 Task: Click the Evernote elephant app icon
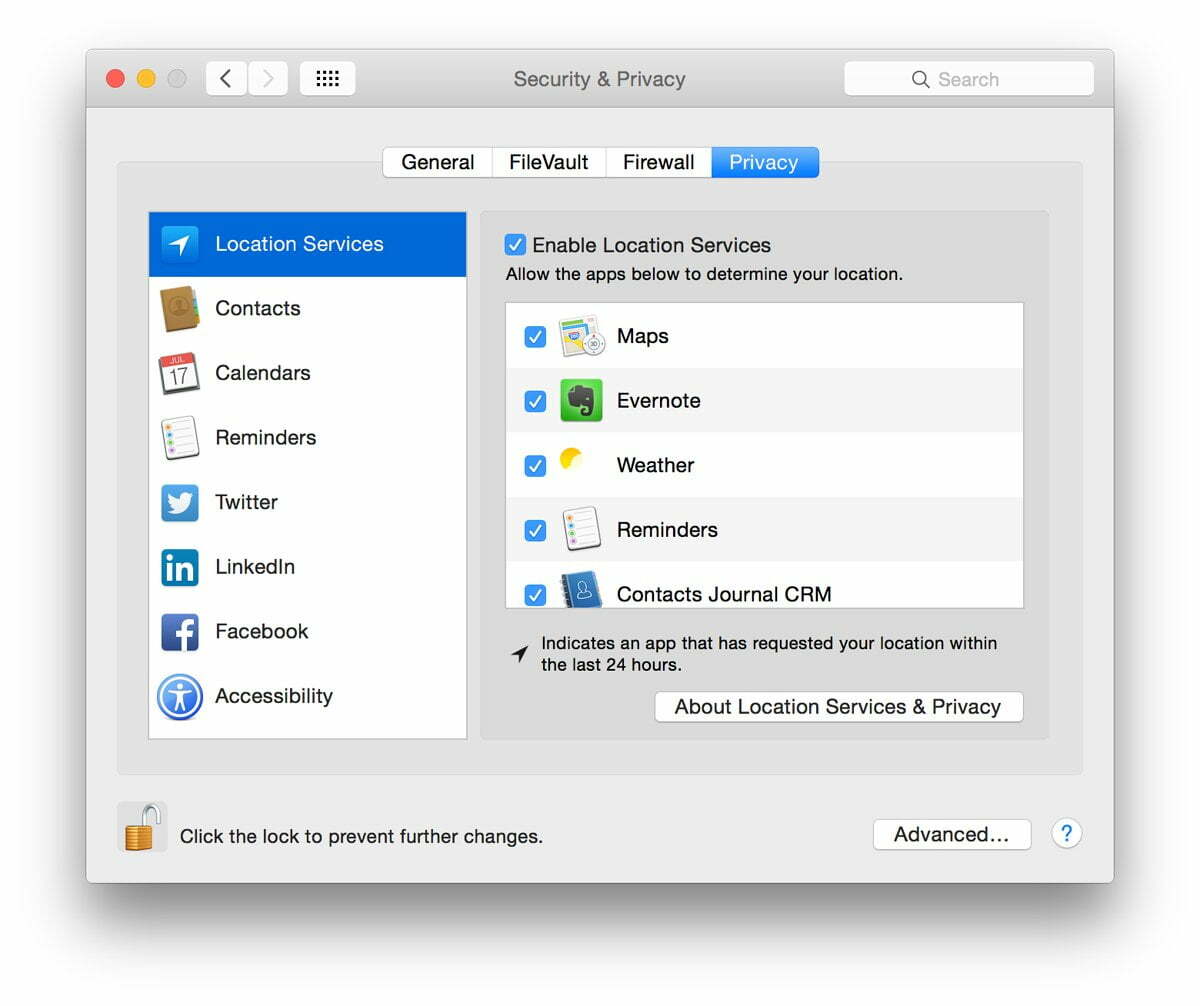coord(580,400)
